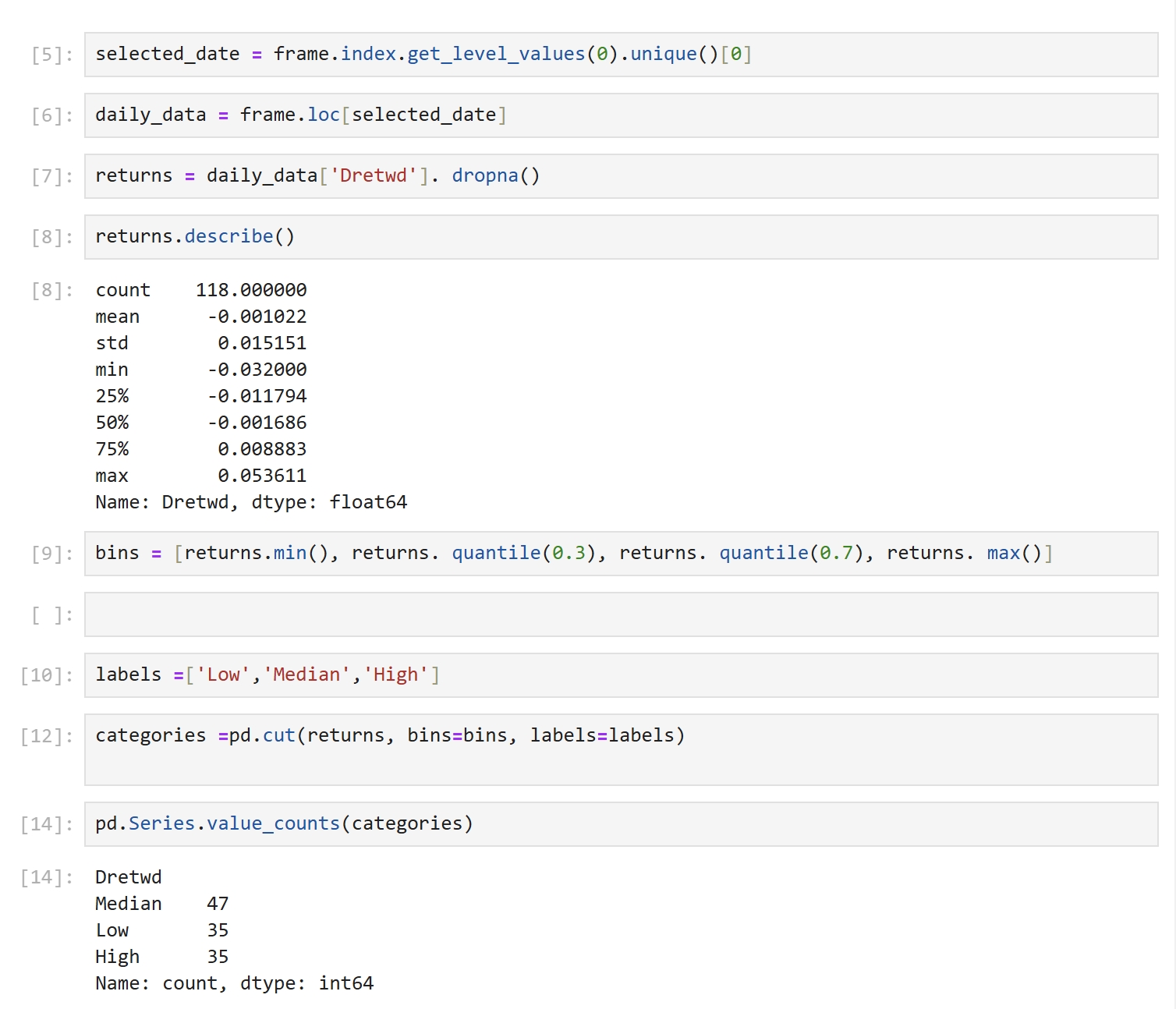Viewport: 1176px width, 1009px height.
Task: Select the value_counts(categories) code cell
Action: pos(620,824)
